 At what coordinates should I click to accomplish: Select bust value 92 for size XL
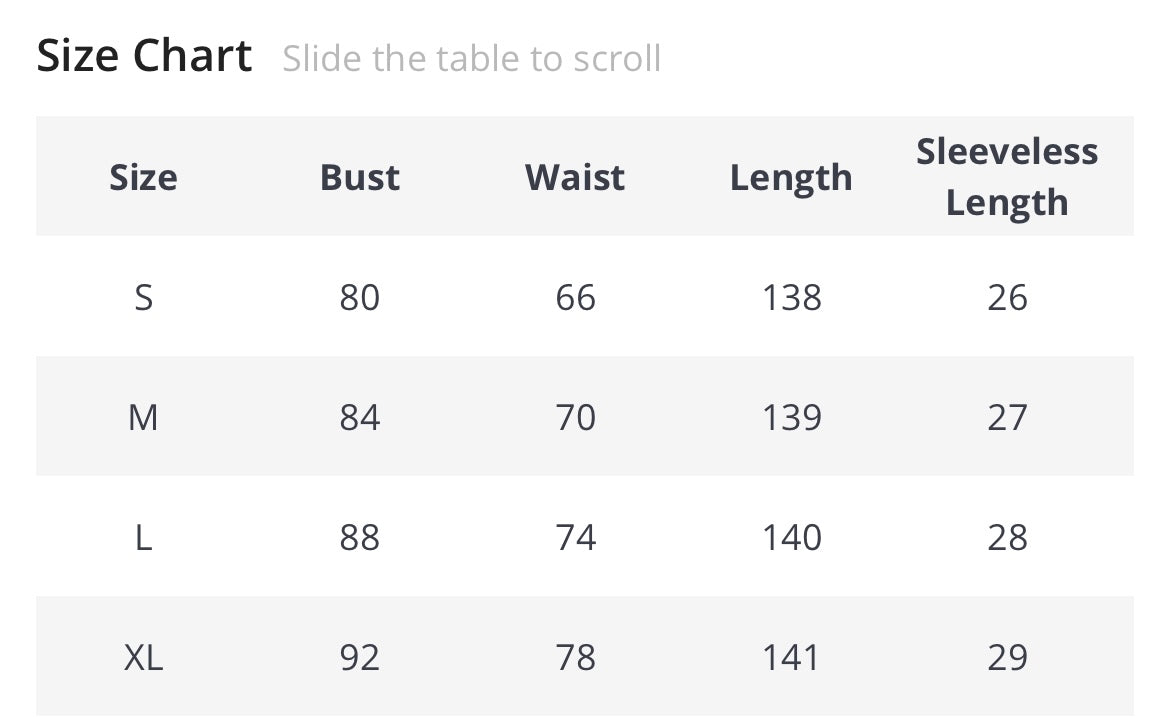(x=359, y=657)
